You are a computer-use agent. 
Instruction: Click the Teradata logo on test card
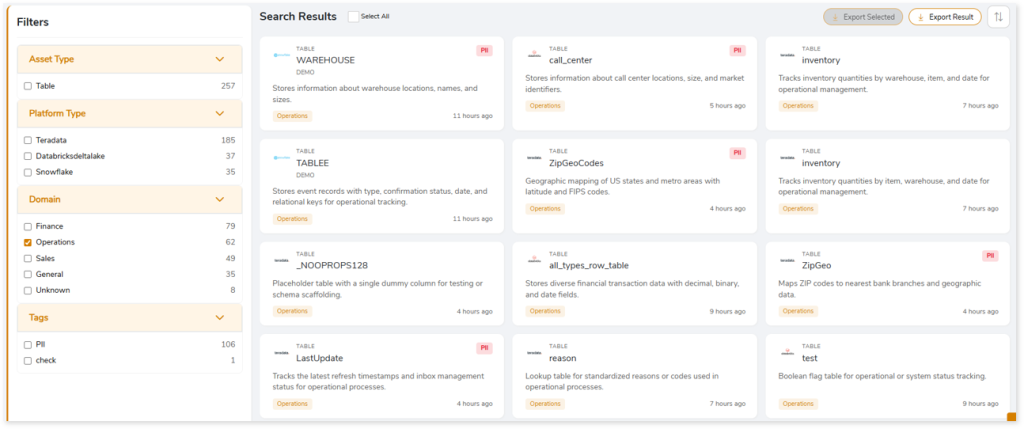(x=788, y=357)
